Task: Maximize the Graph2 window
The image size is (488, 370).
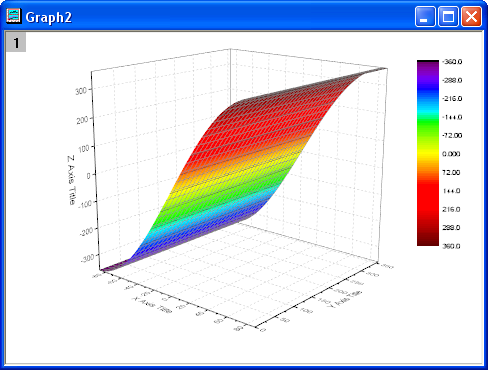Action: (x=448, y=16)
